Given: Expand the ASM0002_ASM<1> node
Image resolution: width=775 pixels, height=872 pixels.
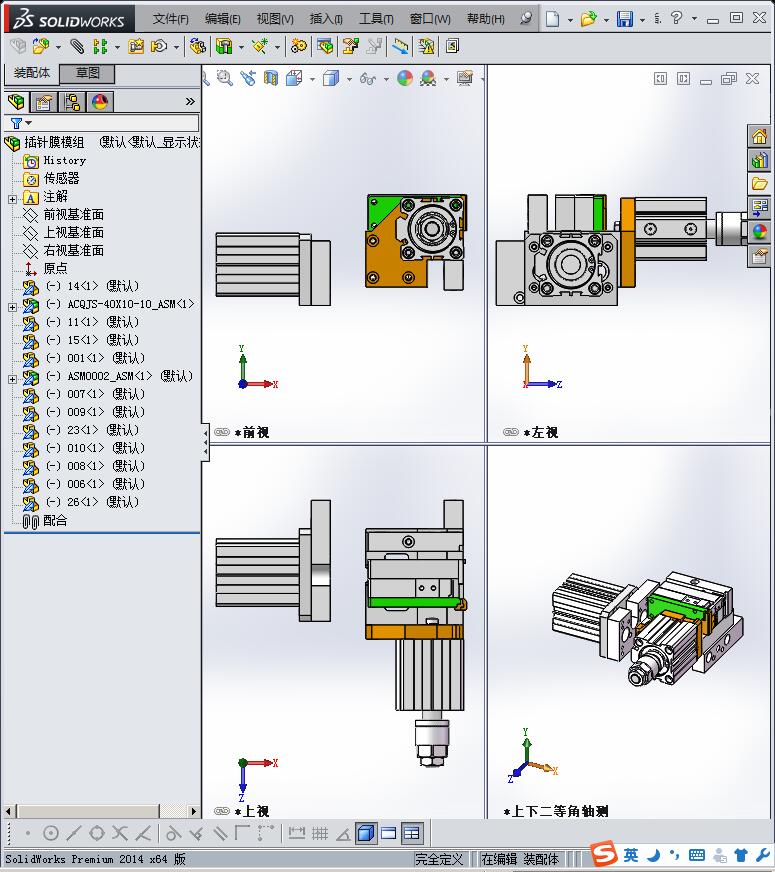Looking at the screenshot, I should pyautogui.click(x=12, y=379).
